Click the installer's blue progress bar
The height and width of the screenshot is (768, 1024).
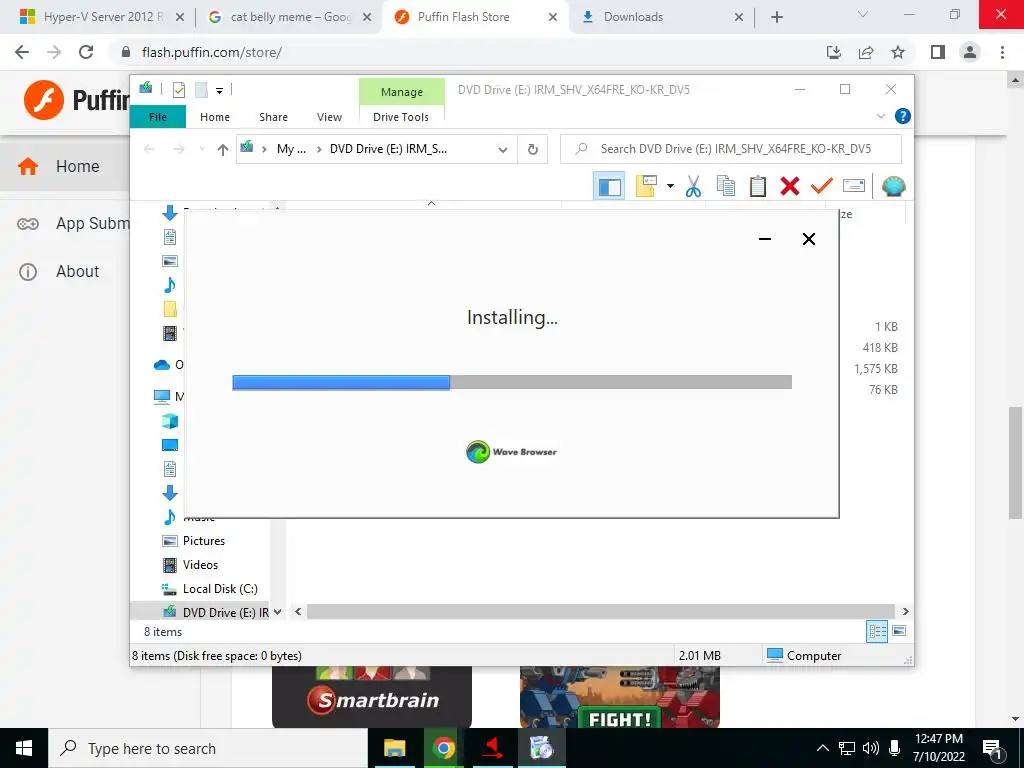point(341,383)
